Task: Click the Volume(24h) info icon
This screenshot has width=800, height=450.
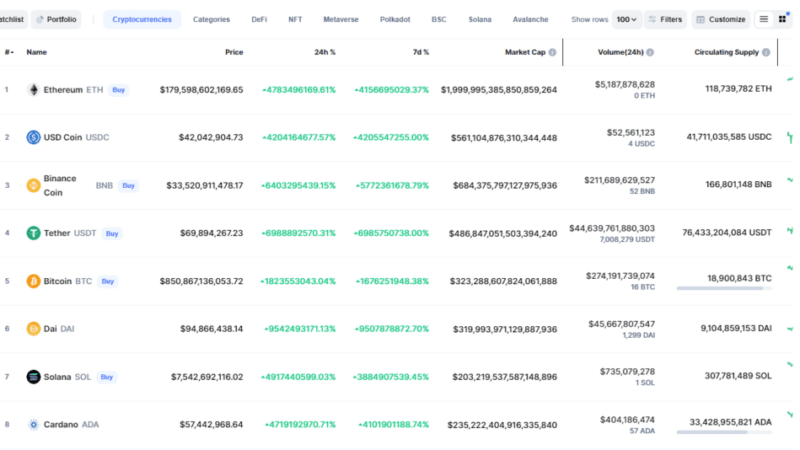Action: click(650, 52)
